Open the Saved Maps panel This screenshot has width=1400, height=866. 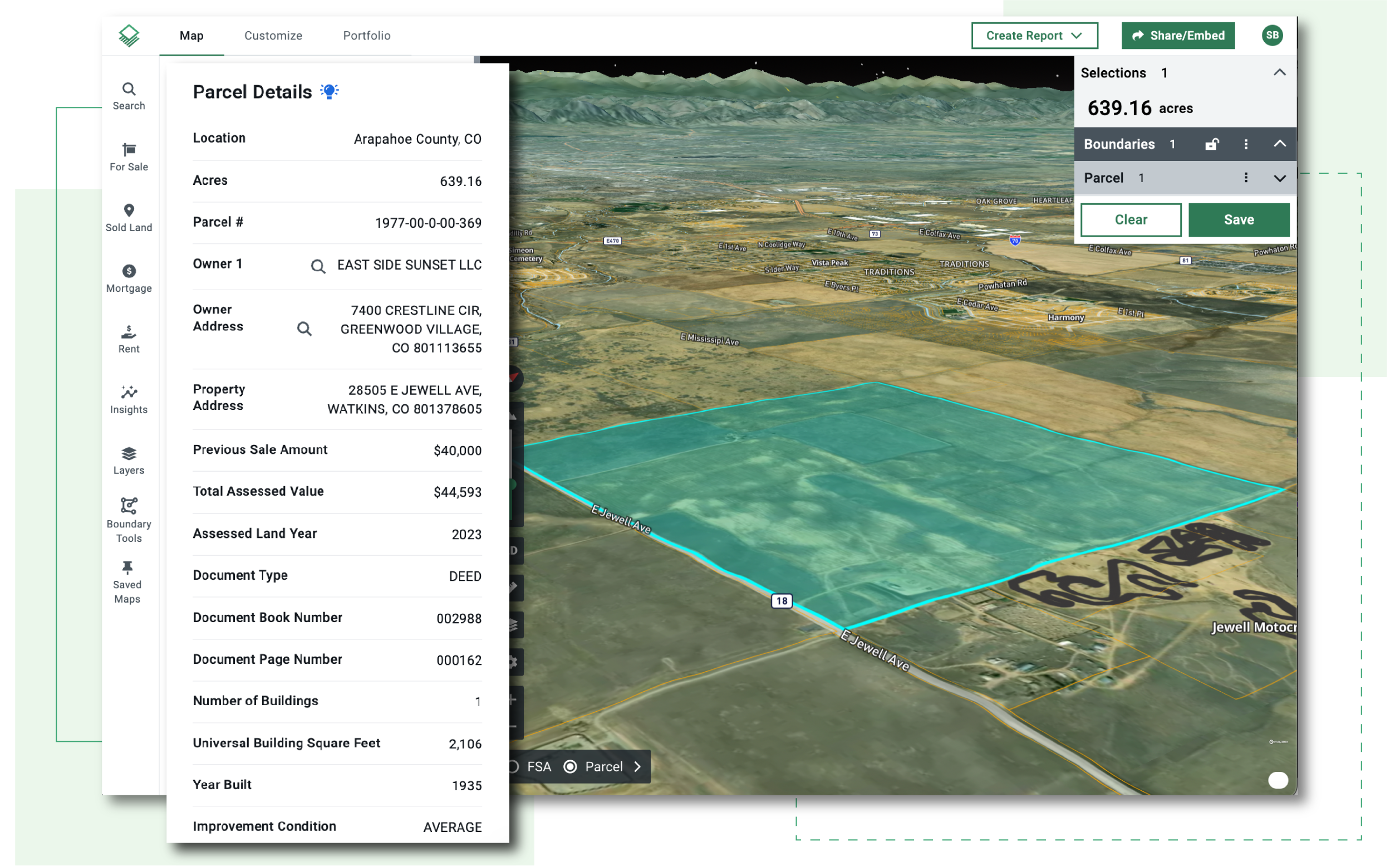[x=127, y=583]
